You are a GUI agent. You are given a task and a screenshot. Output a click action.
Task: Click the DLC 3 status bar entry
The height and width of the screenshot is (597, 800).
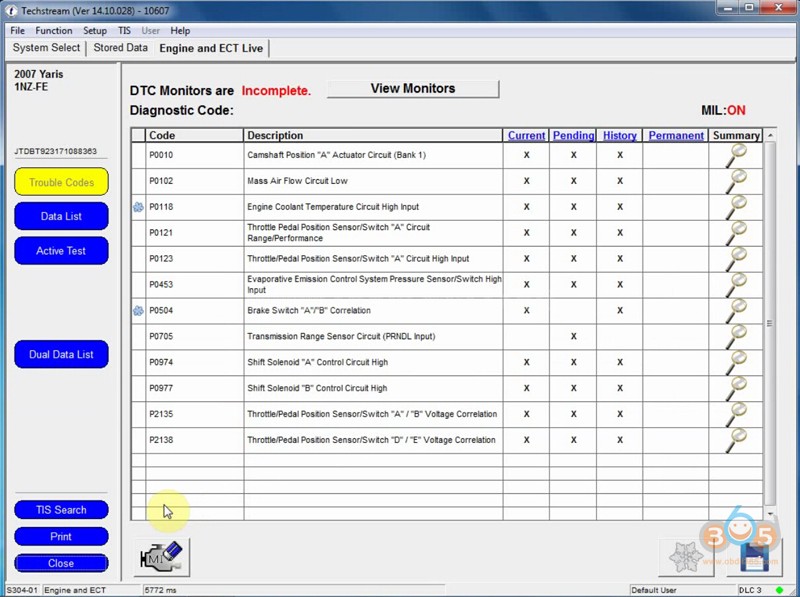coord(751,590)
